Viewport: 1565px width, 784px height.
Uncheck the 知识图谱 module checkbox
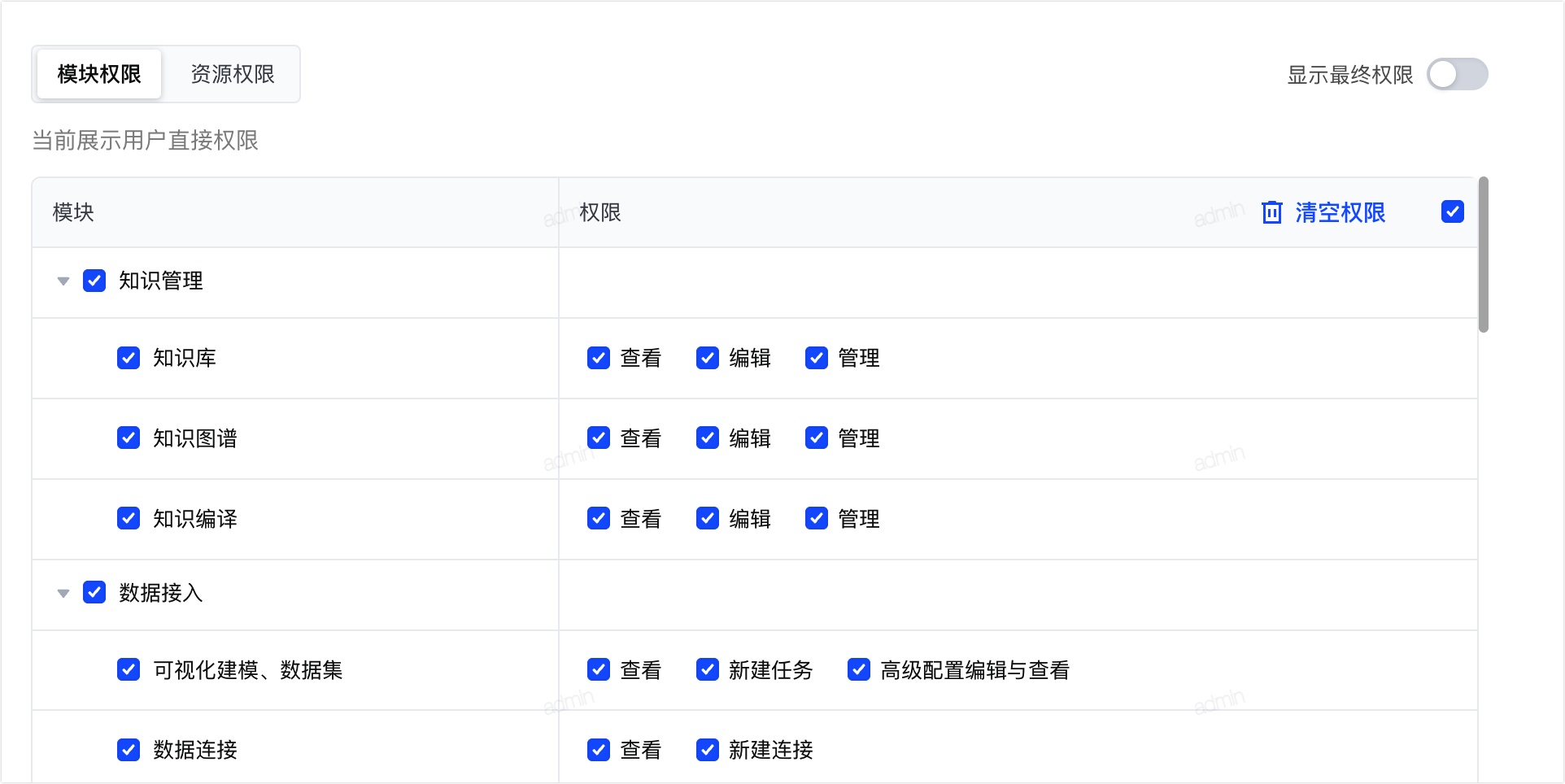pos(129,438)
